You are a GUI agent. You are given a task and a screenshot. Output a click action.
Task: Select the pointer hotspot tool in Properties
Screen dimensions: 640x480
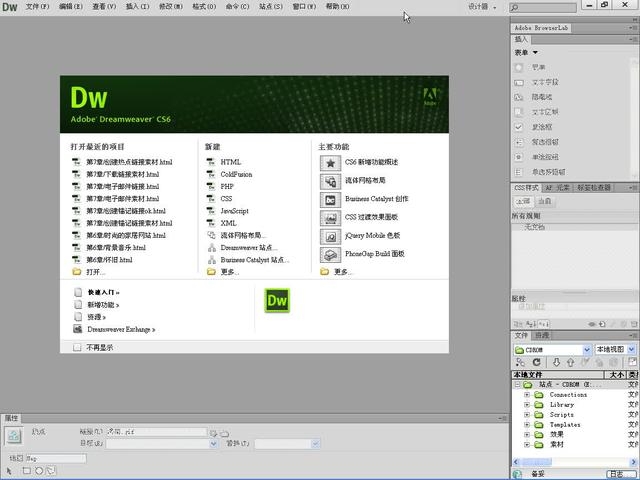tap(9, 471)
